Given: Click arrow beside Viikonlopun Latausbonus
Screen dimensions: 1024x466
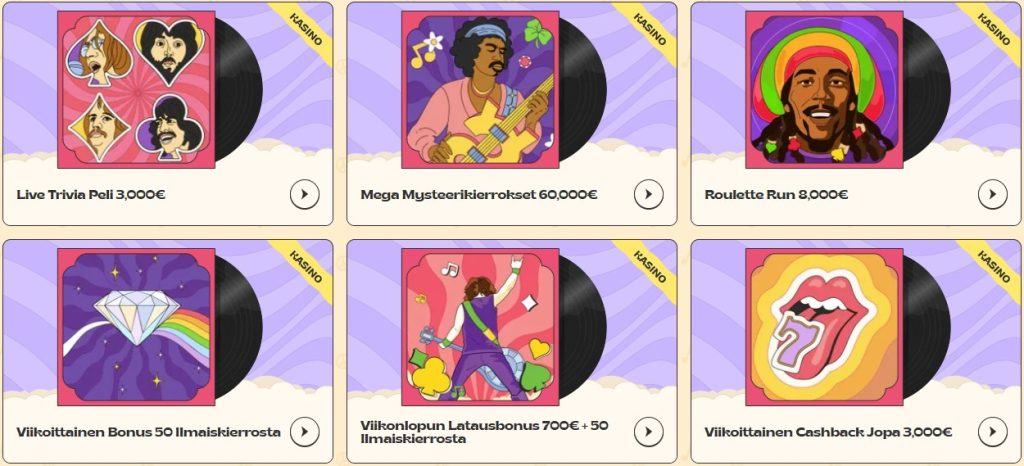Looking at the screenshot, I should click(x=648, y=431).
